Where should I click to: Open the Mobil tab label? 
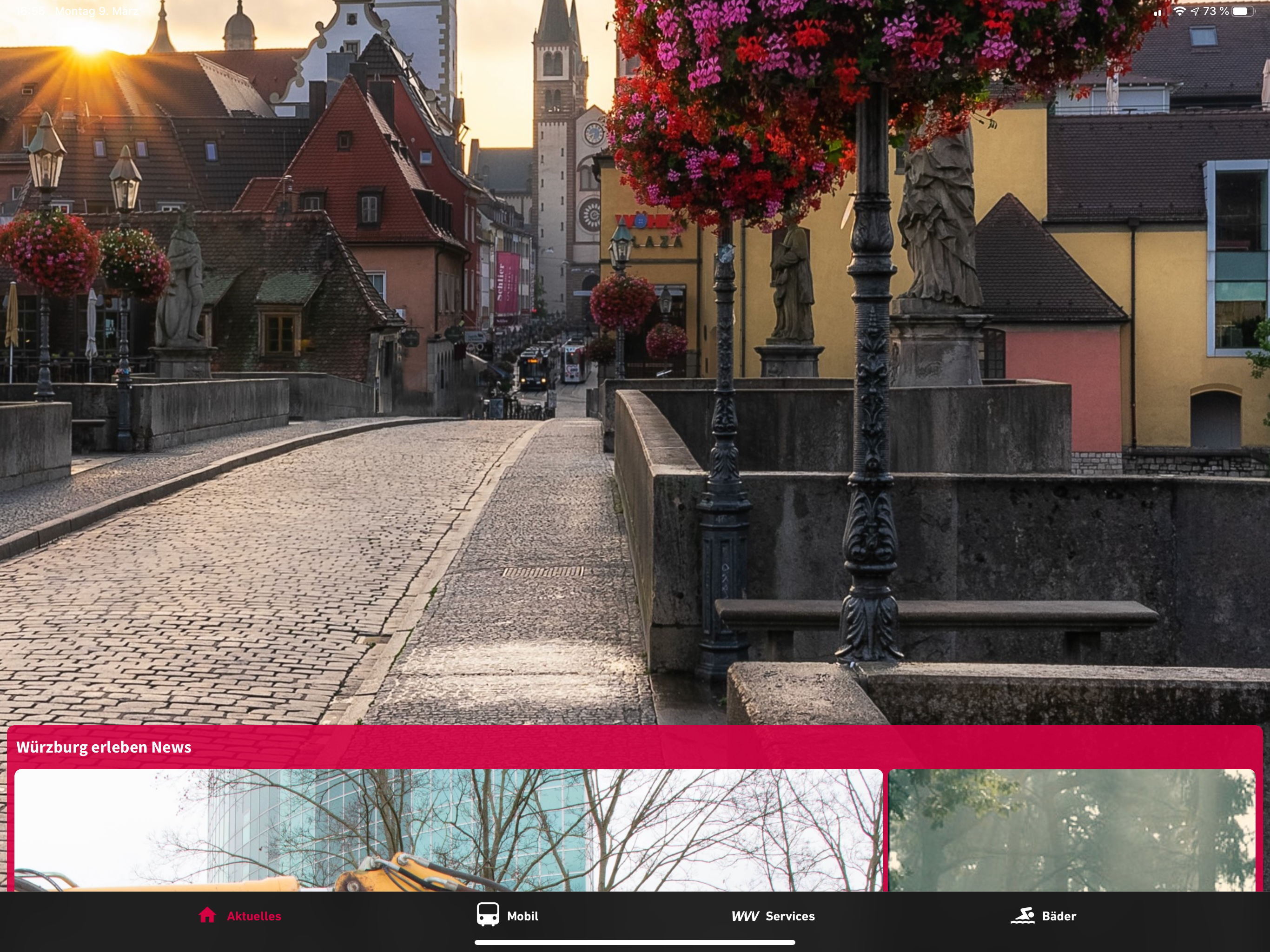(523, 916)
